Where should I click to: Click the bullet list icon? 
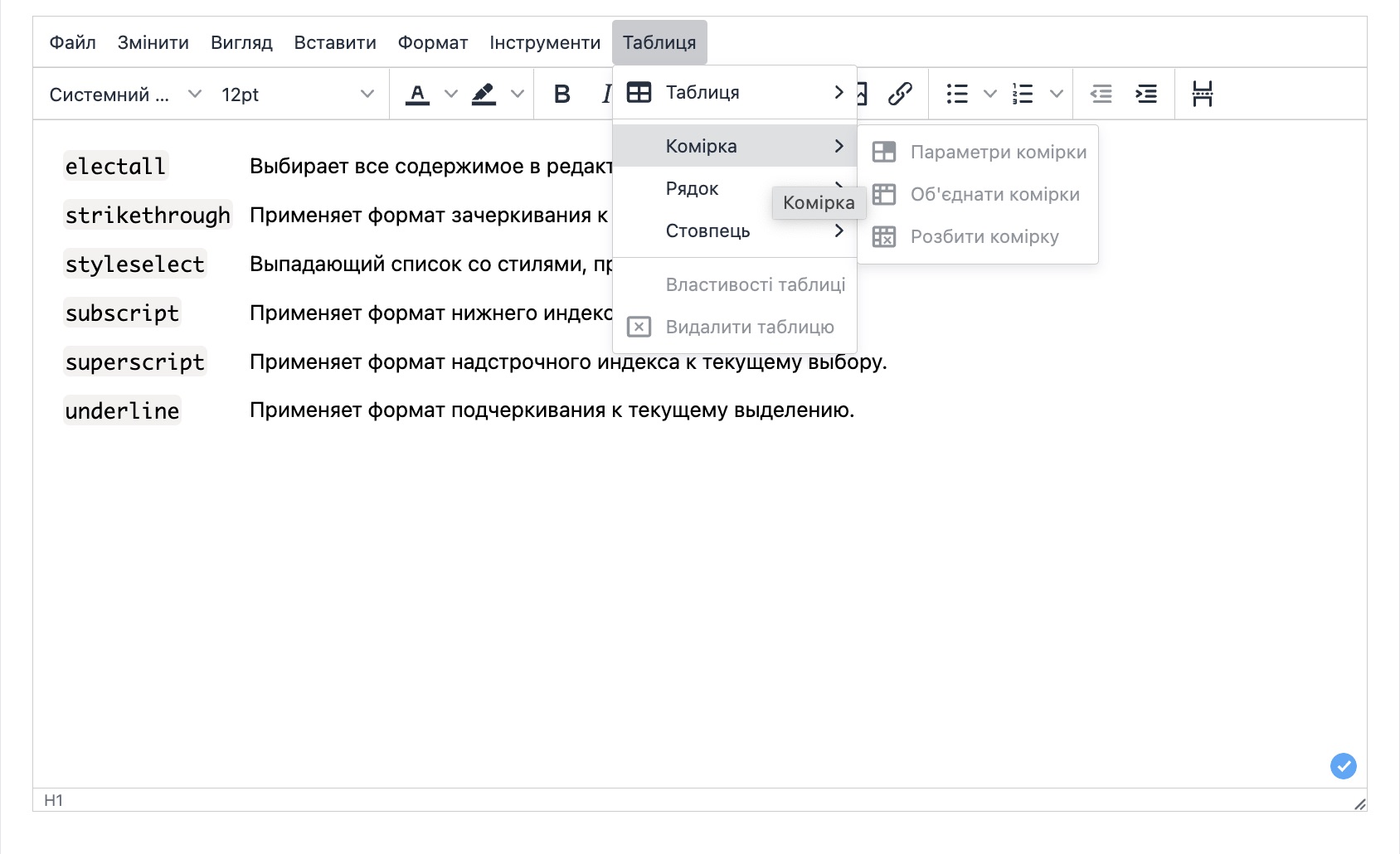coord(957,95)
